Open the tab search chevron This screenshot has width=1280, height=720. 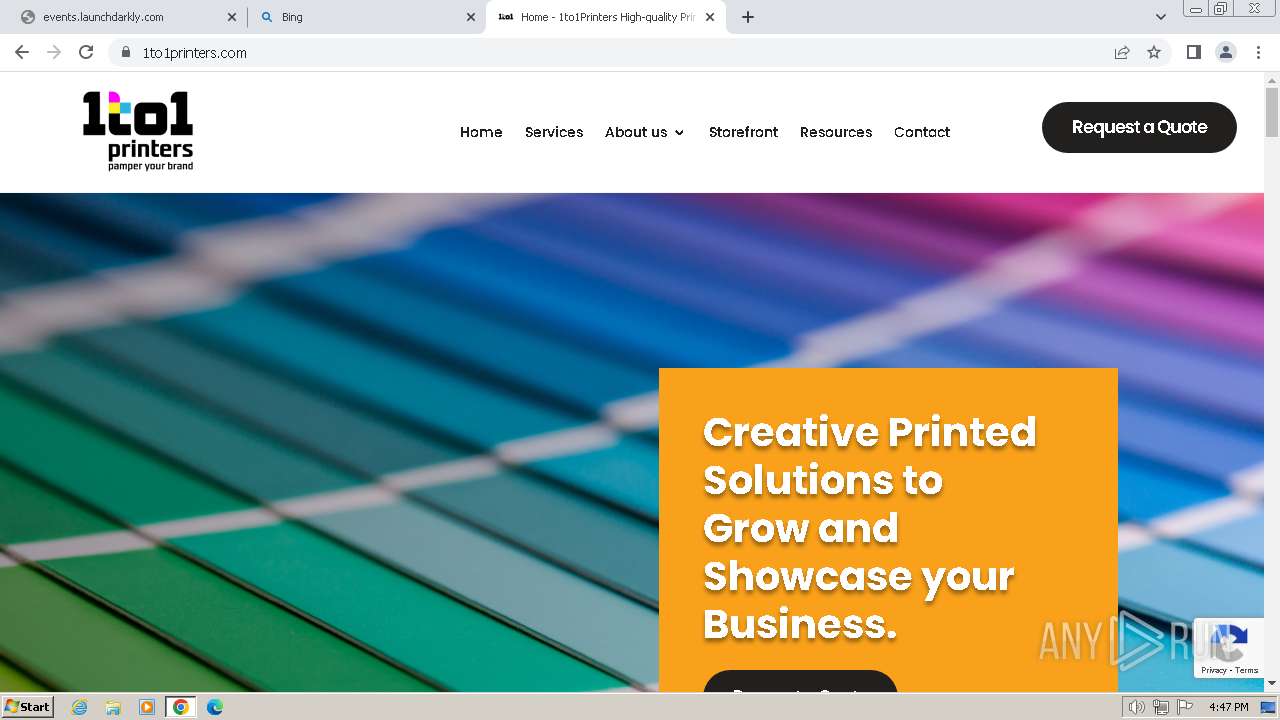[x=1160, y=17]
